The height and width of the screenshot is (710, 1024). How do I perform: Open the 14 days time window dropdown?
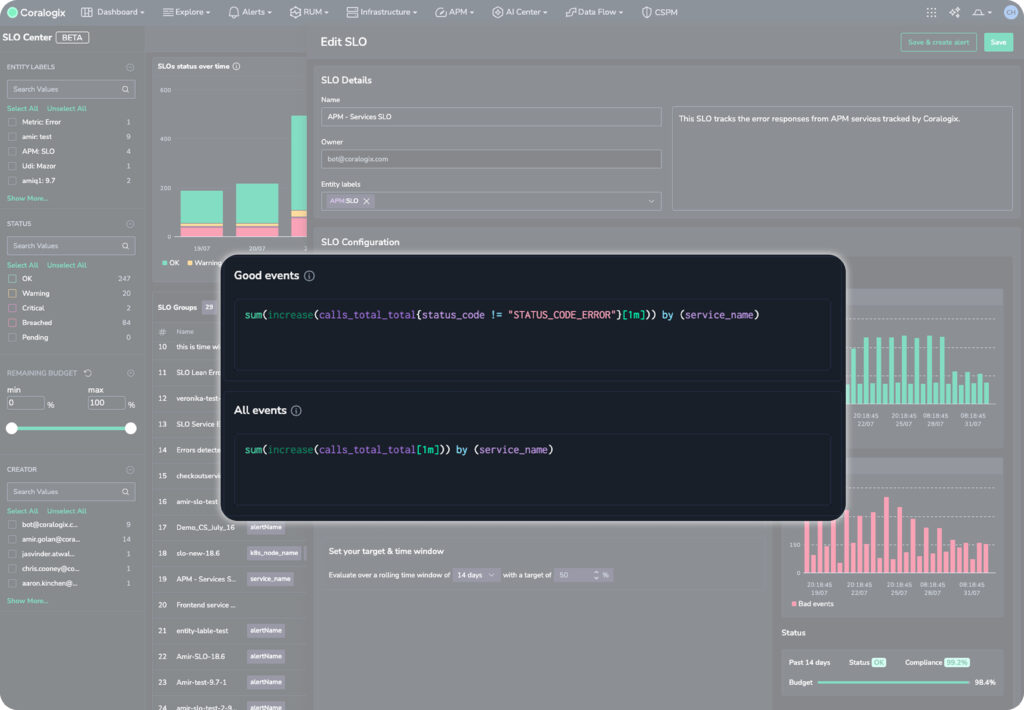pos(476,575)
